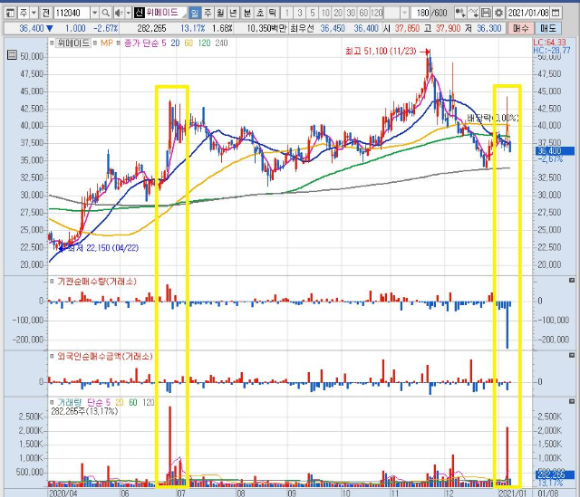580x497 pixels.
Task: Click the MP legend label
Action: coord(107,43)
